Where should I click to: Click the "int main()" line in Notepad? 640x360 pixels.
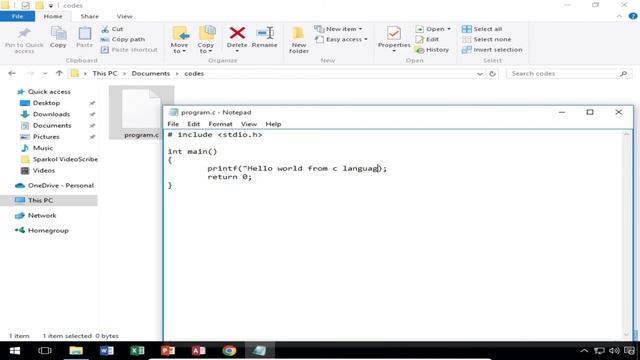pos(192,151)
